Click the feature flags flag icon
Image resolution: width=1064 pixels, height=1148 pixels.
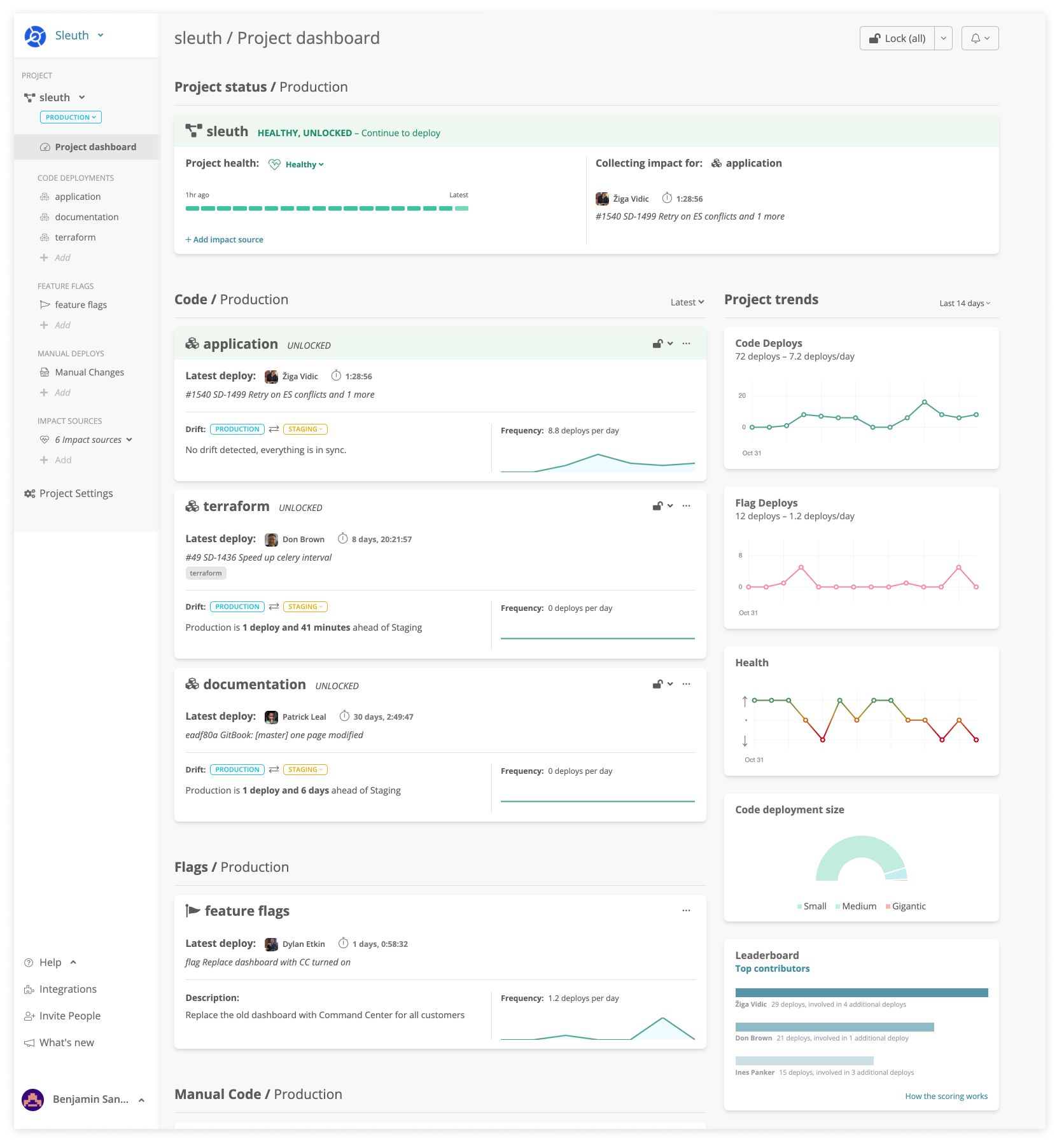(193, 911)
